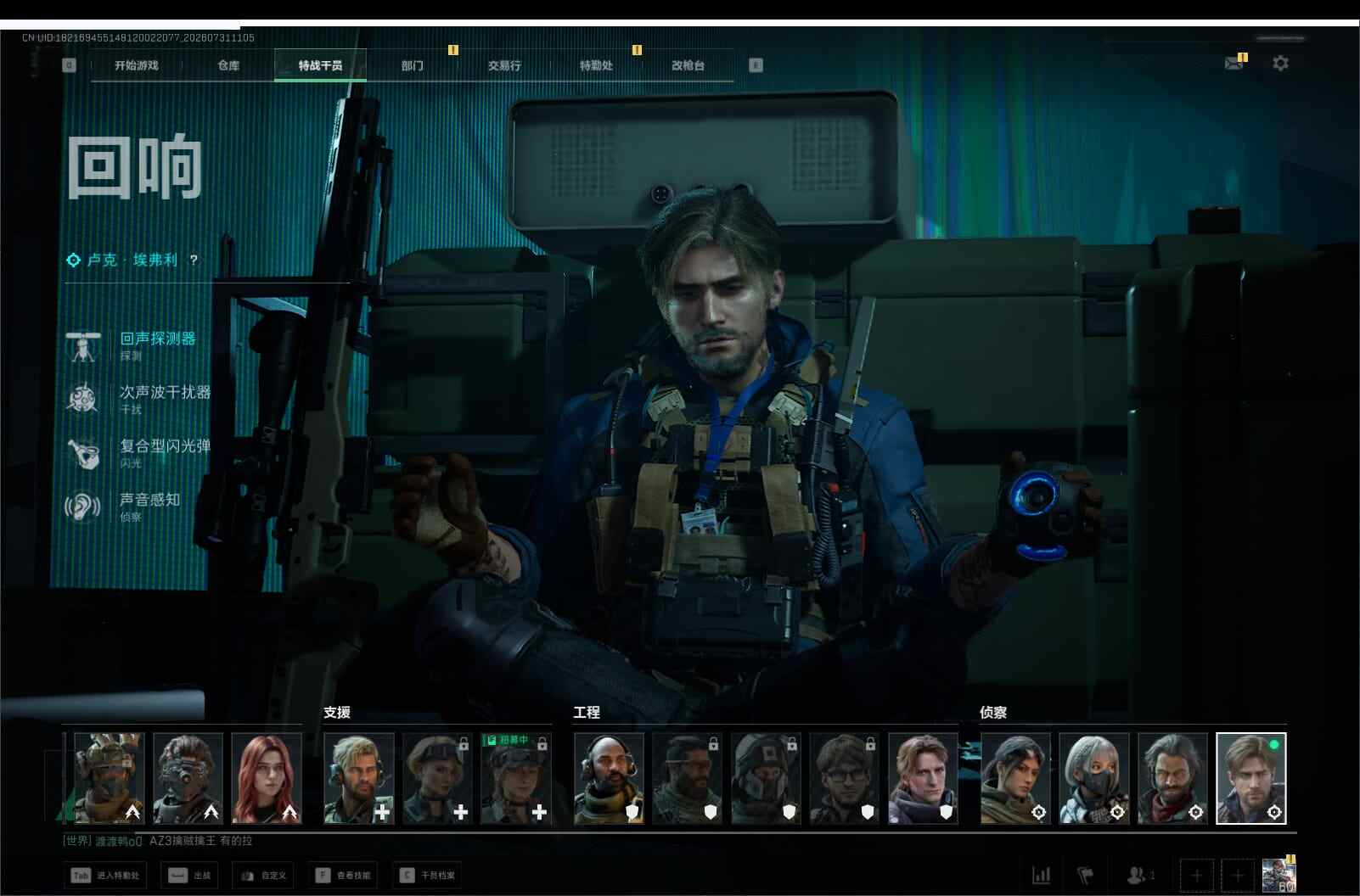The width and height of the screenshot is (1360, 896).
Task: Open the 自定义 customize button
Action: point(263,875)
